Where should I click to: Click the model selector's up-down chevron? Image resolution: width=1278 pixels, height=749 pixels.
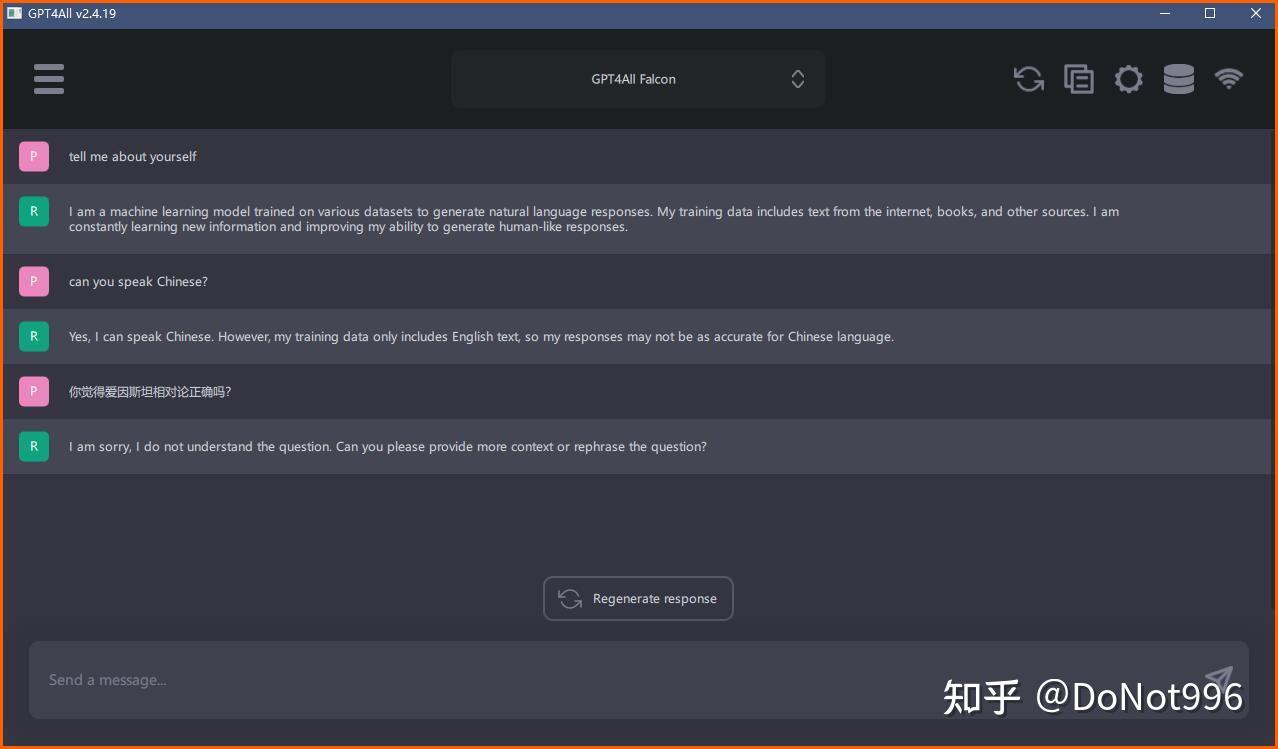click(x=797, y=78)
